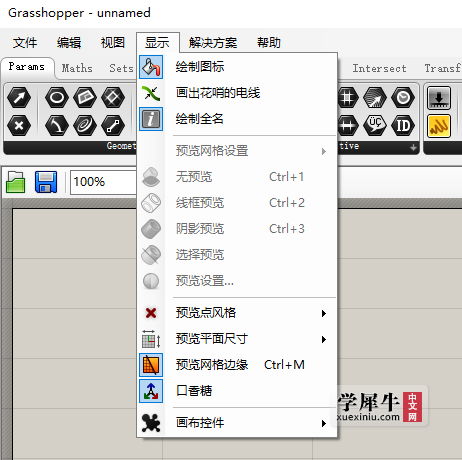Select 无预览 menu entry
The width and height of the screenshot is (462, 460).
click(237, 177)
